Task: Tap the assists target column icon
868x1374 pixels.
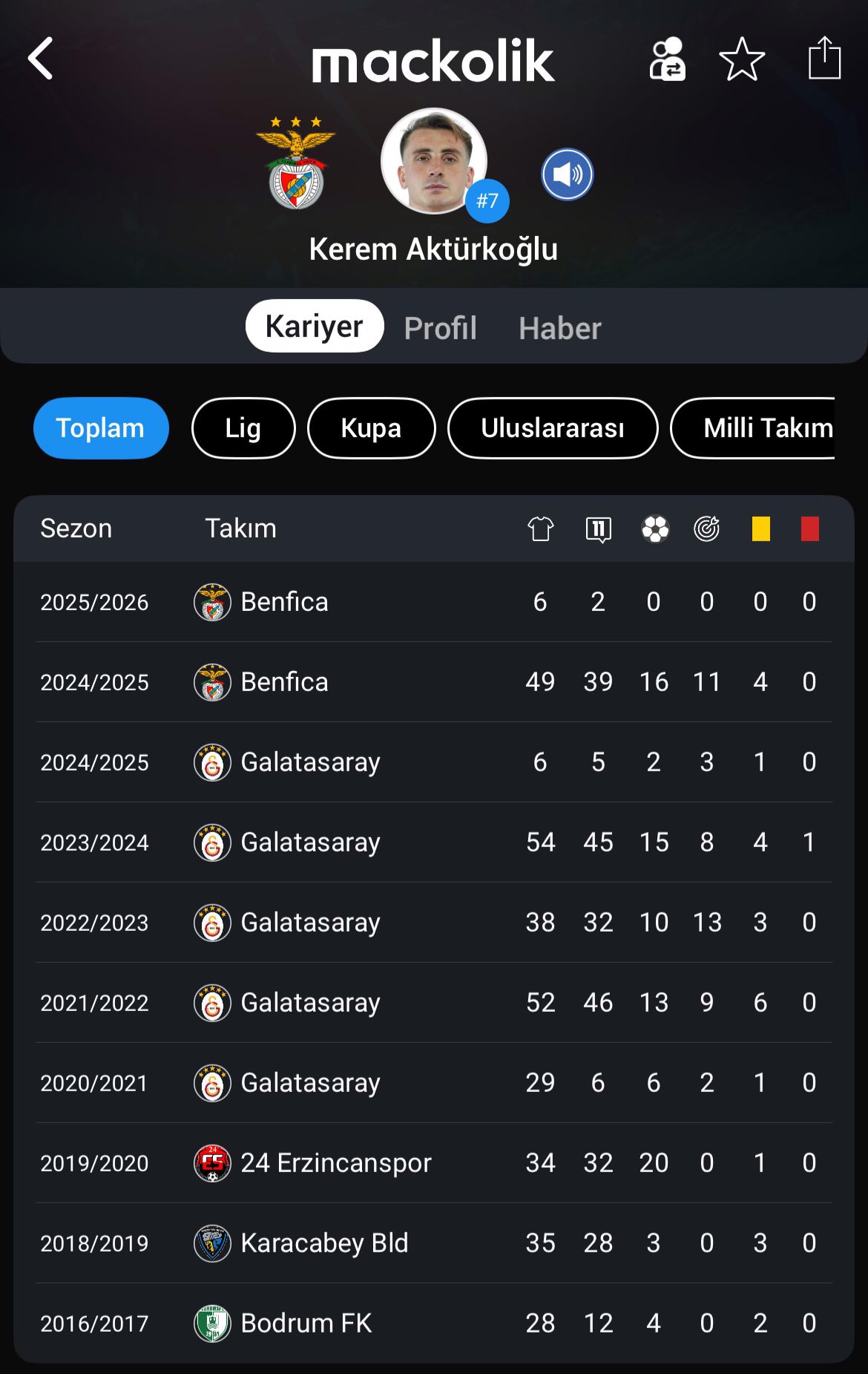Action: pyautogui.click(x=706, y=529)
